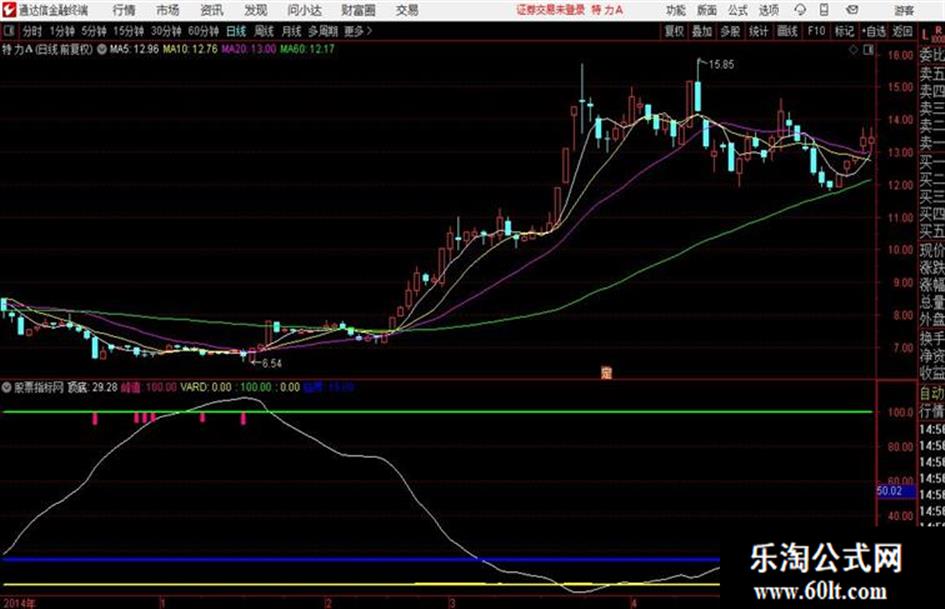The height and width of the screenshot is (609, 945).
Task: Open the 市场 menu
Action: (168, 10)
